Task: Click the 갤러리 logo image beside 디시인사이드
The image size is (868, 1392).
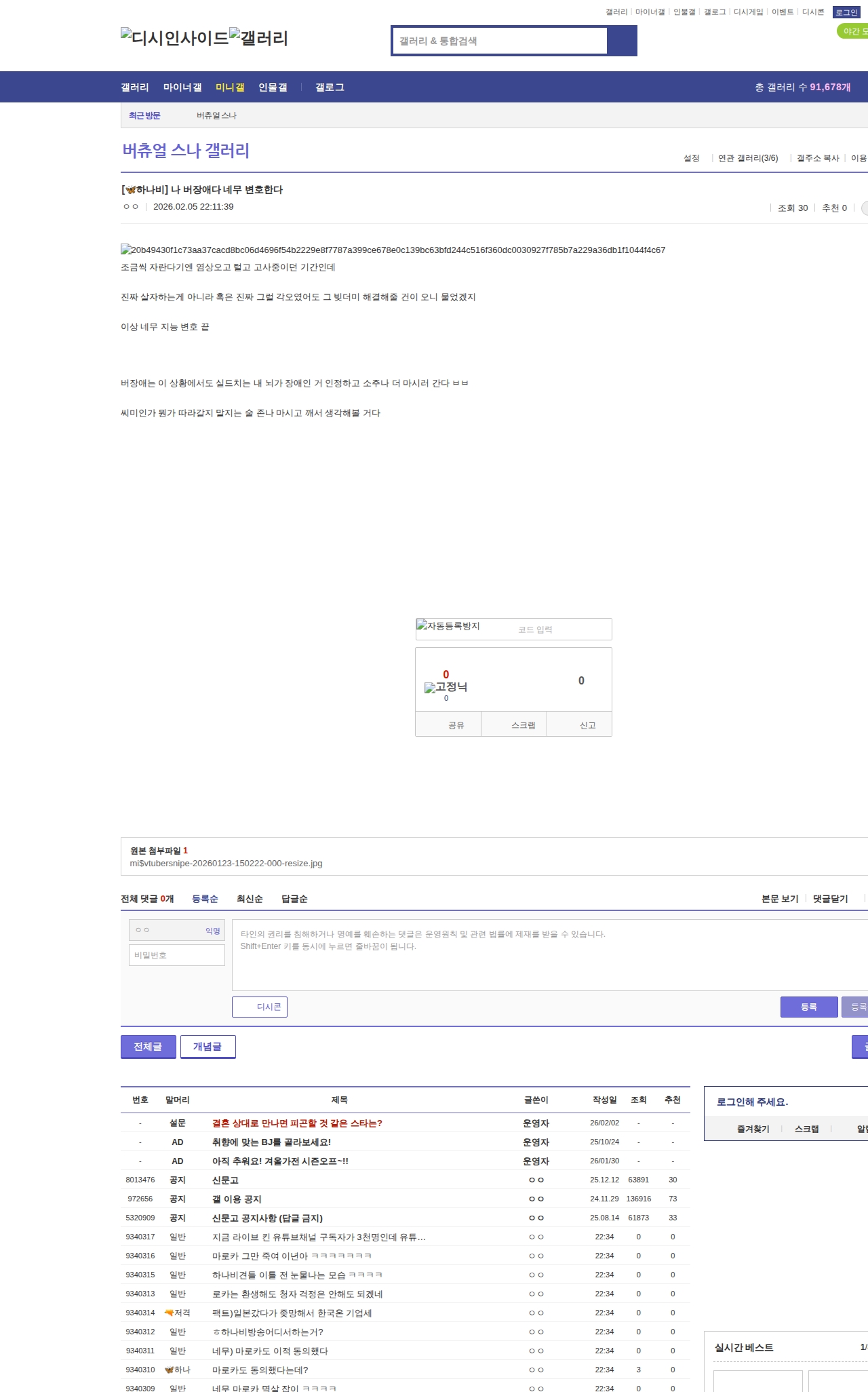Action: [259, 38]
